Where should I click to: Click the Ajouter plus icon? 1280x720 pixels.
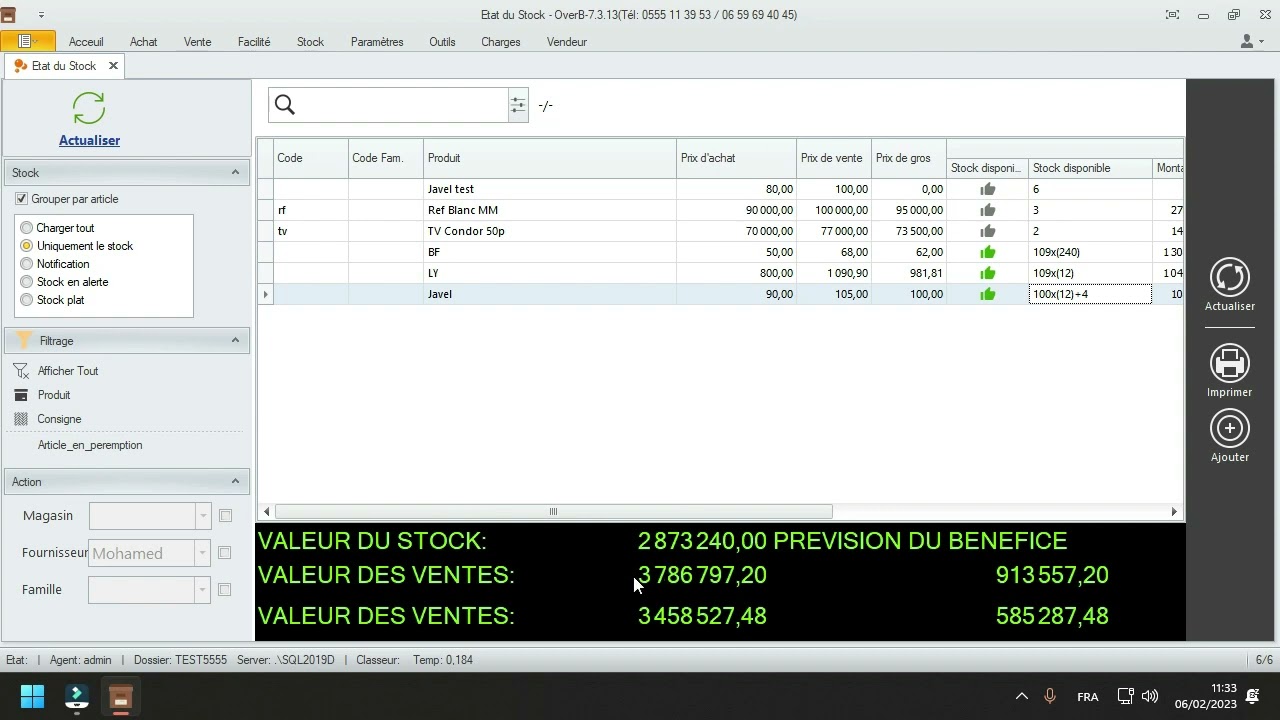[1230, 429]
